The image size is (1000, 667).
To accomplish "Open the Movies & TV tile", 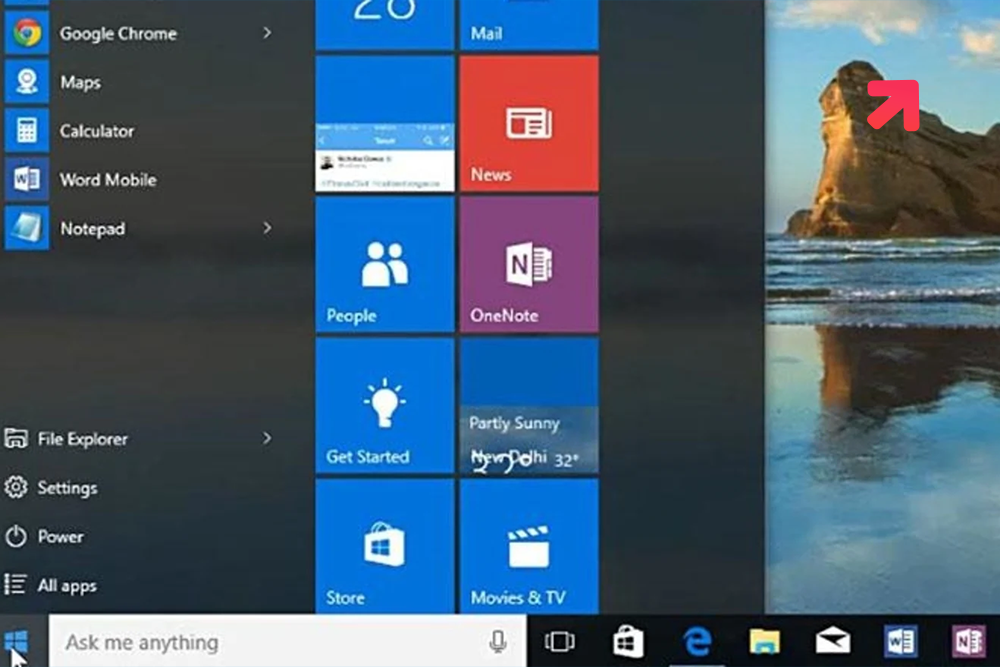I will 529,546.
